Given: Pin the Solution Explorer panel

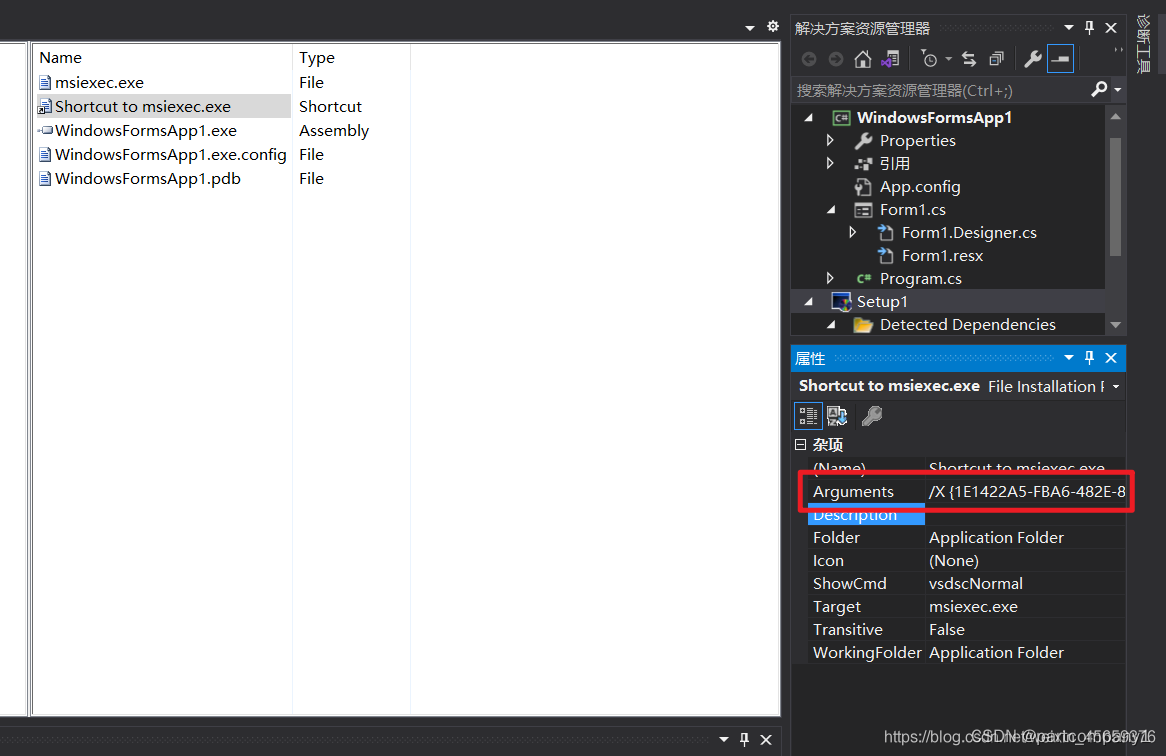Looking at the screenshot, I should pos(1089,28).
